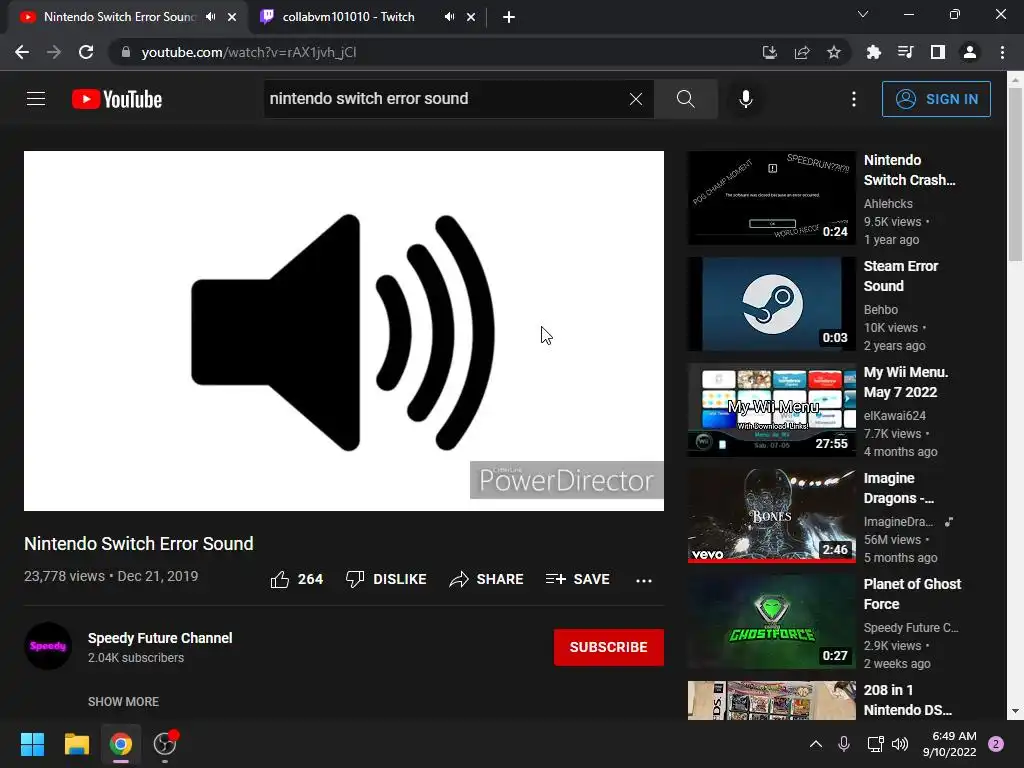Open Chrome profile avatar
The height and width of the screenshot is (768, 1024).
970,52
